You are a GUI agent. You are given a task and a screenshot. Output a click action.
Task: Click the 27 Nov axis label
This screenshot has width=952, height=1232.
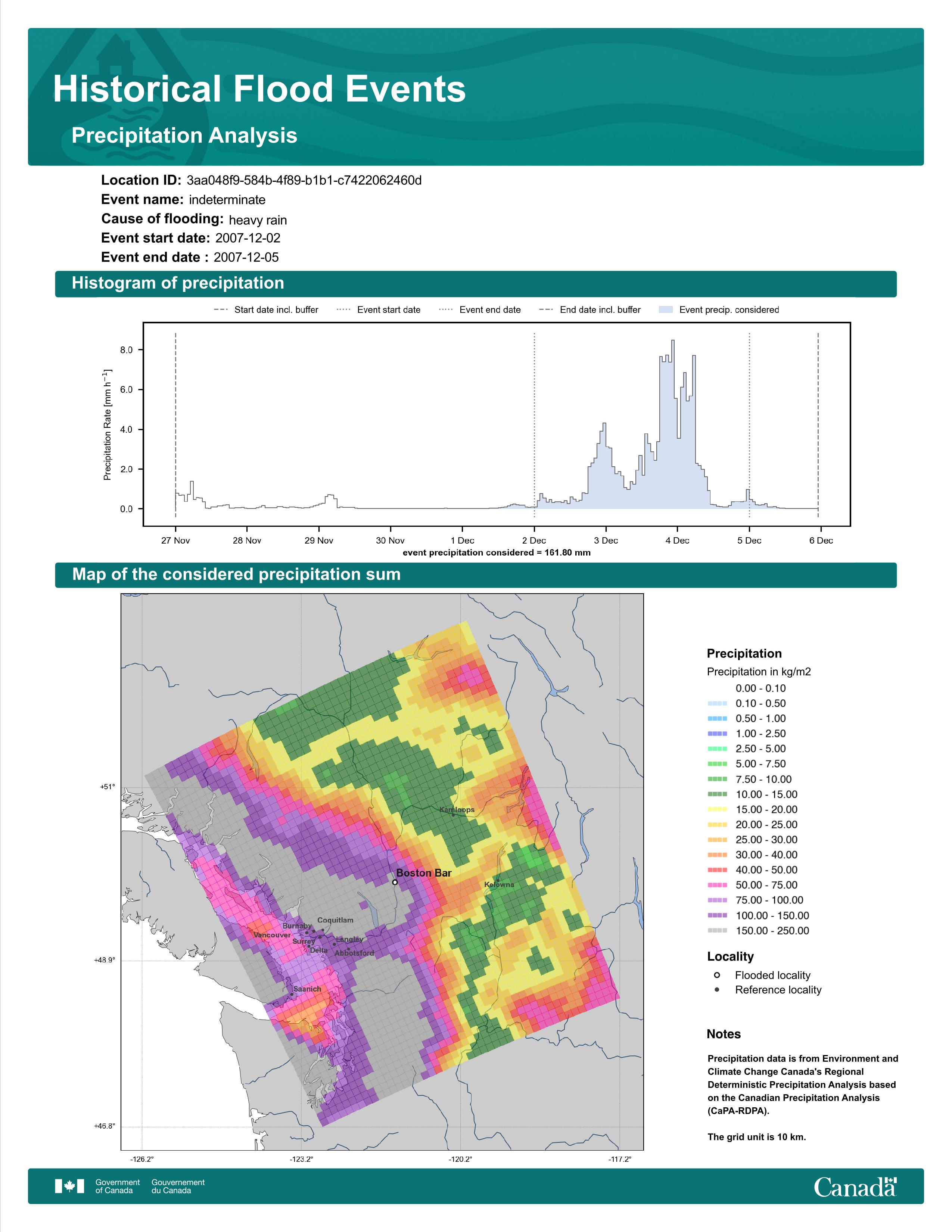coord(175,541)
